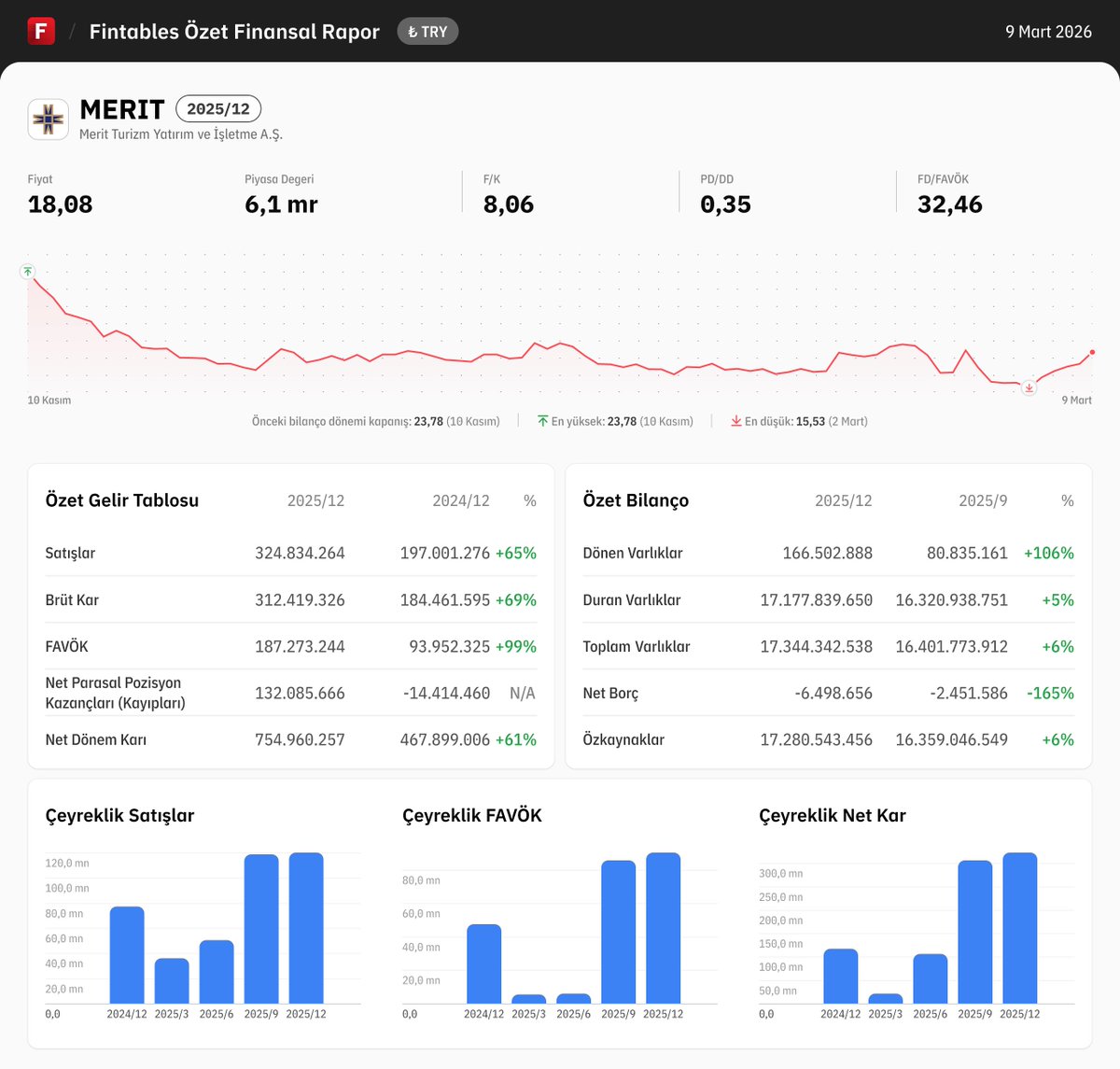Click the Net Dönem Karı row value
1120x1069 pixels.
(x=299, y=739)
